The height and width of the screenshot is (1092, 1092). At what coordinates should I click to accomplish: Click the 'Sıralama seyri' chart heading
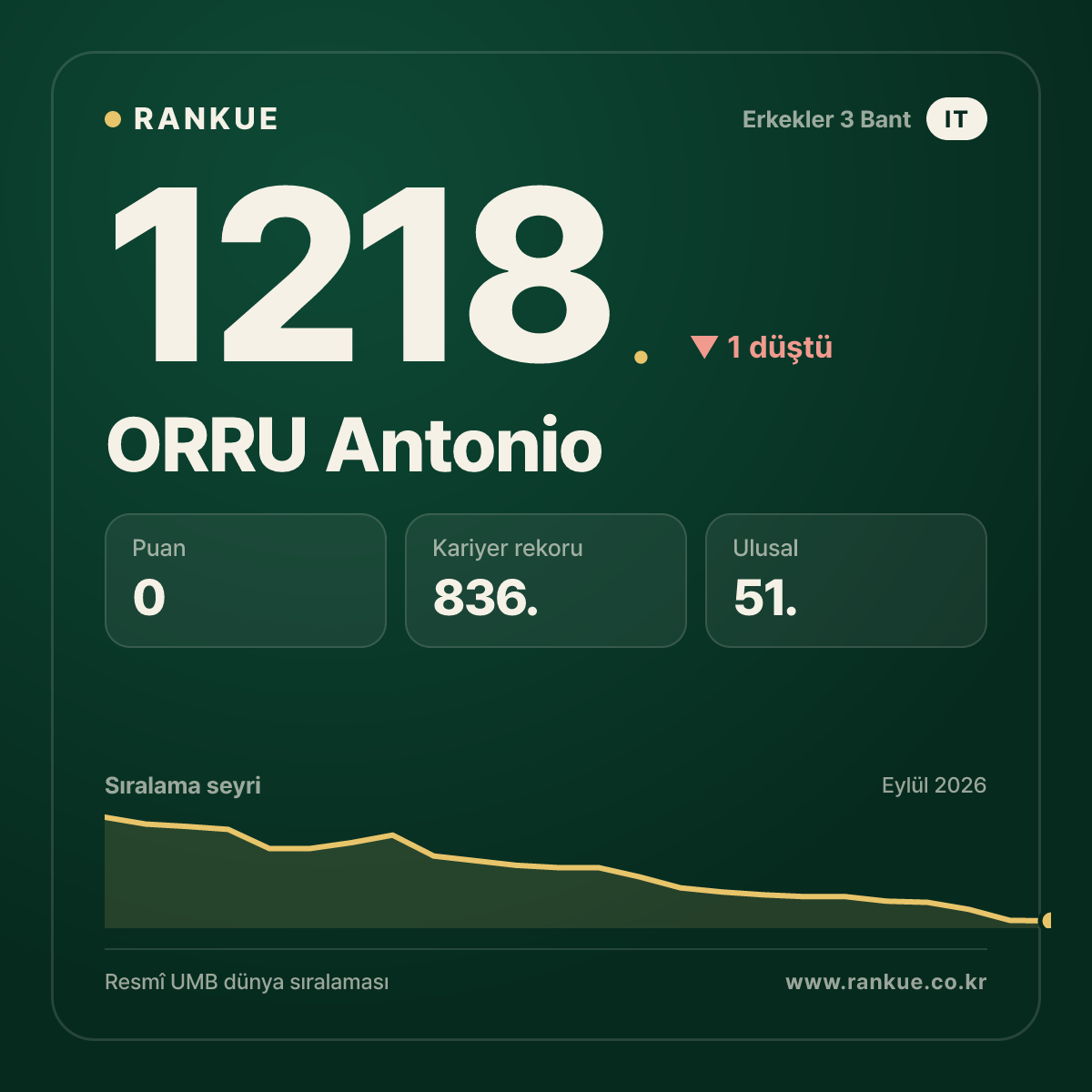point(183,785)
